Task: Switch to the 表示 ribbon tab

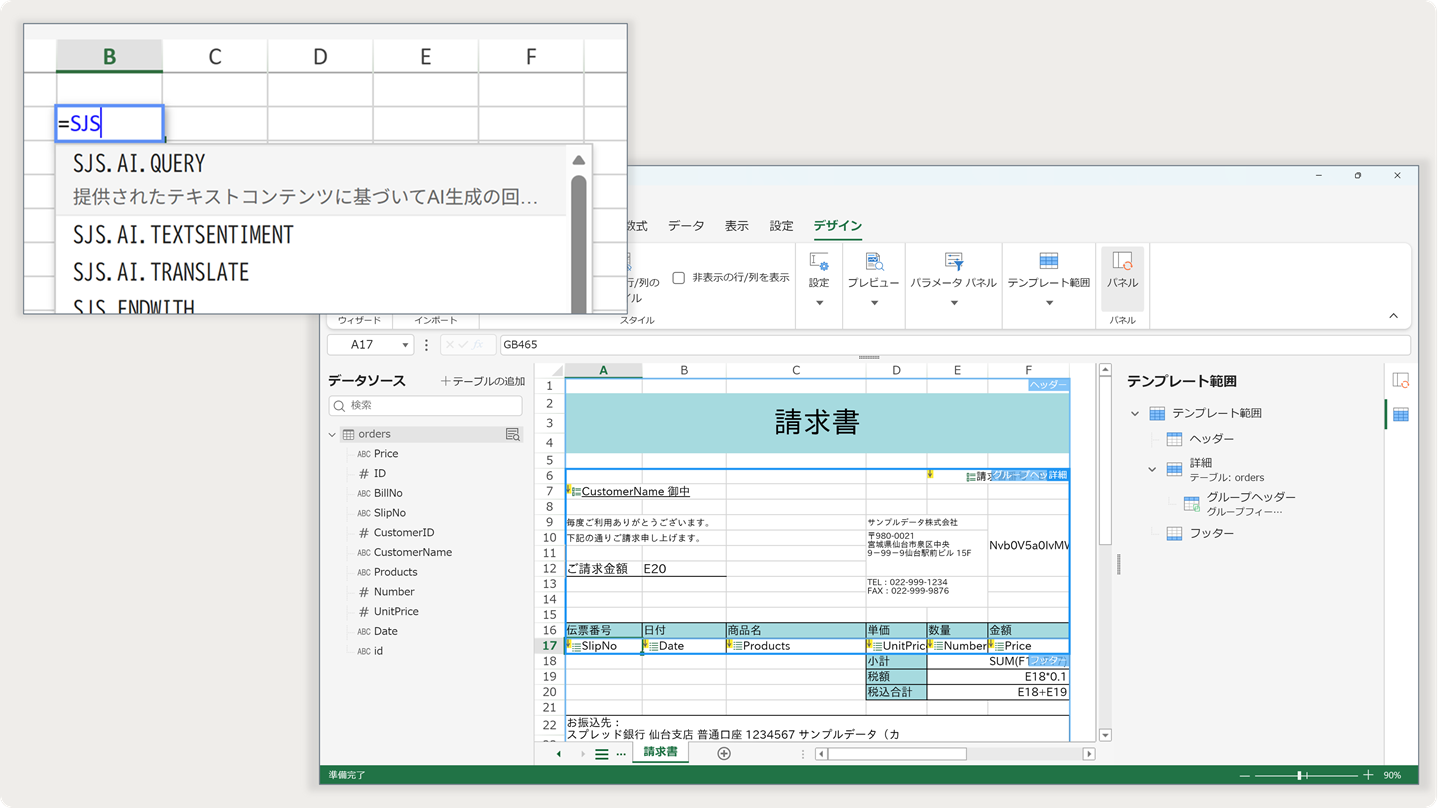Action: (737, 226)
